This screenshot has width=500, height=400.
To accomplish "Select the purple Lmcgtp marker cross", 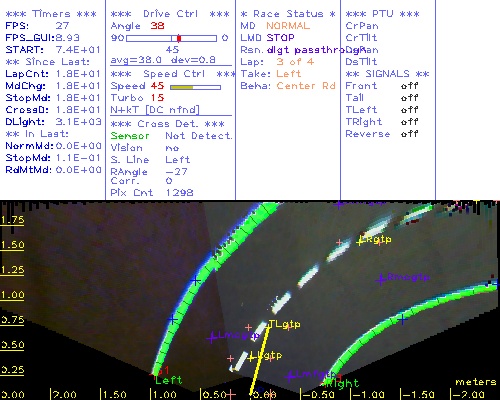I will pyautogui.click(x=212, y=338).
